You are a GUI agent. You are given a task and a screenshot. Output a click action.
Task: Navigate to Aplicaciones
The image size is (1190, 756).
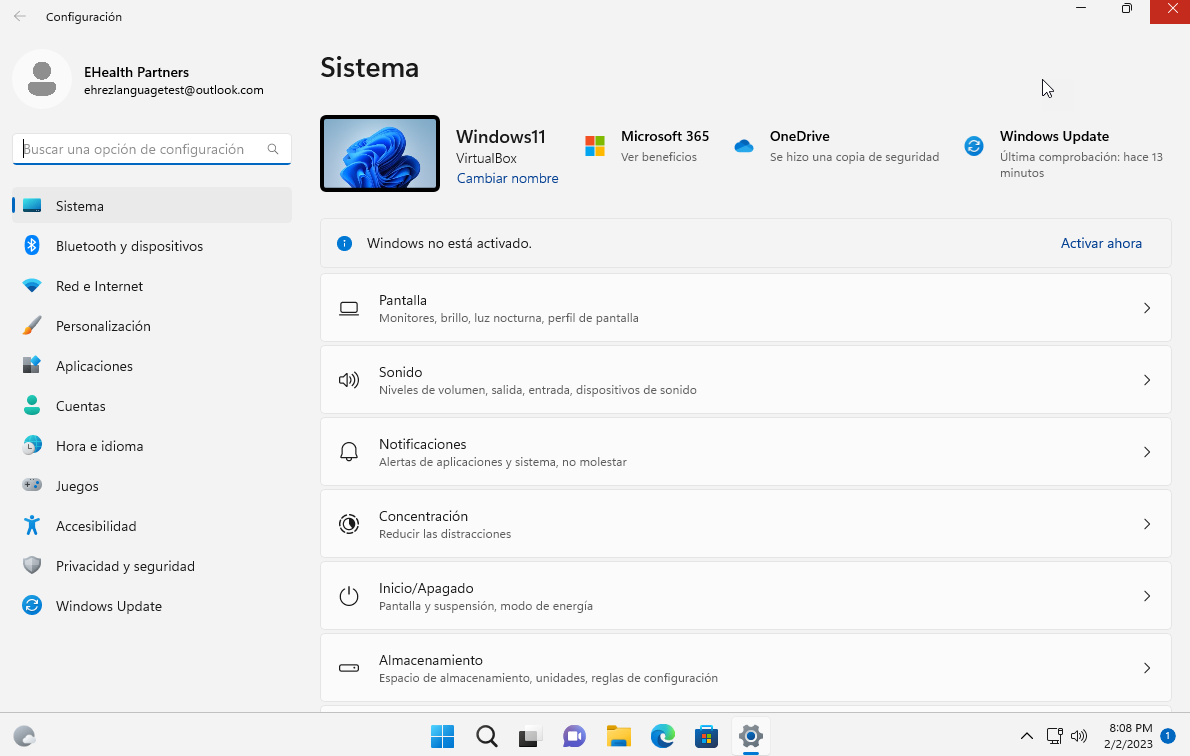152,365
